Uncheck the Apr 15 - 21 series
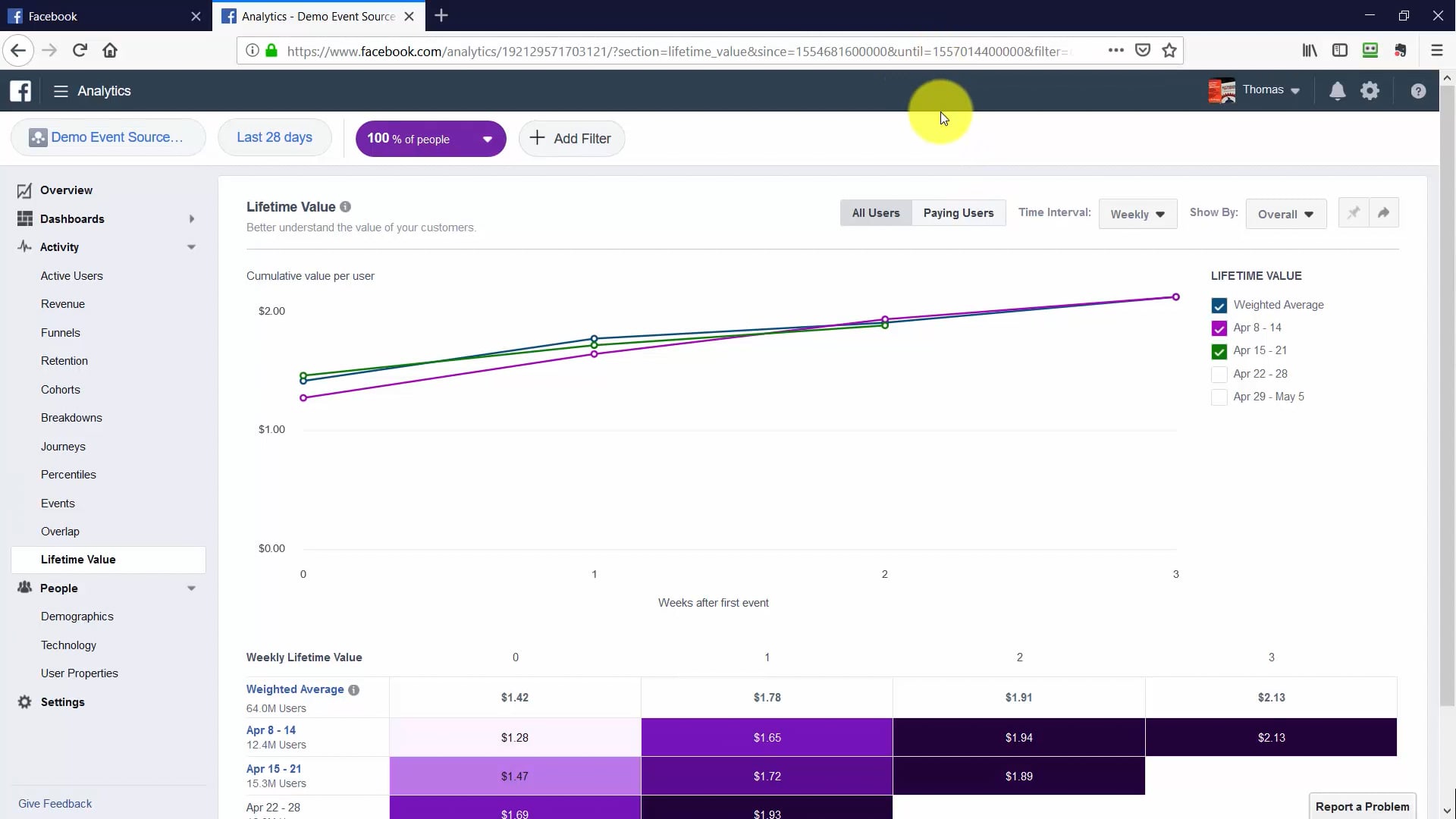This screenshot has width=1456, height=819. point(1219,351)
